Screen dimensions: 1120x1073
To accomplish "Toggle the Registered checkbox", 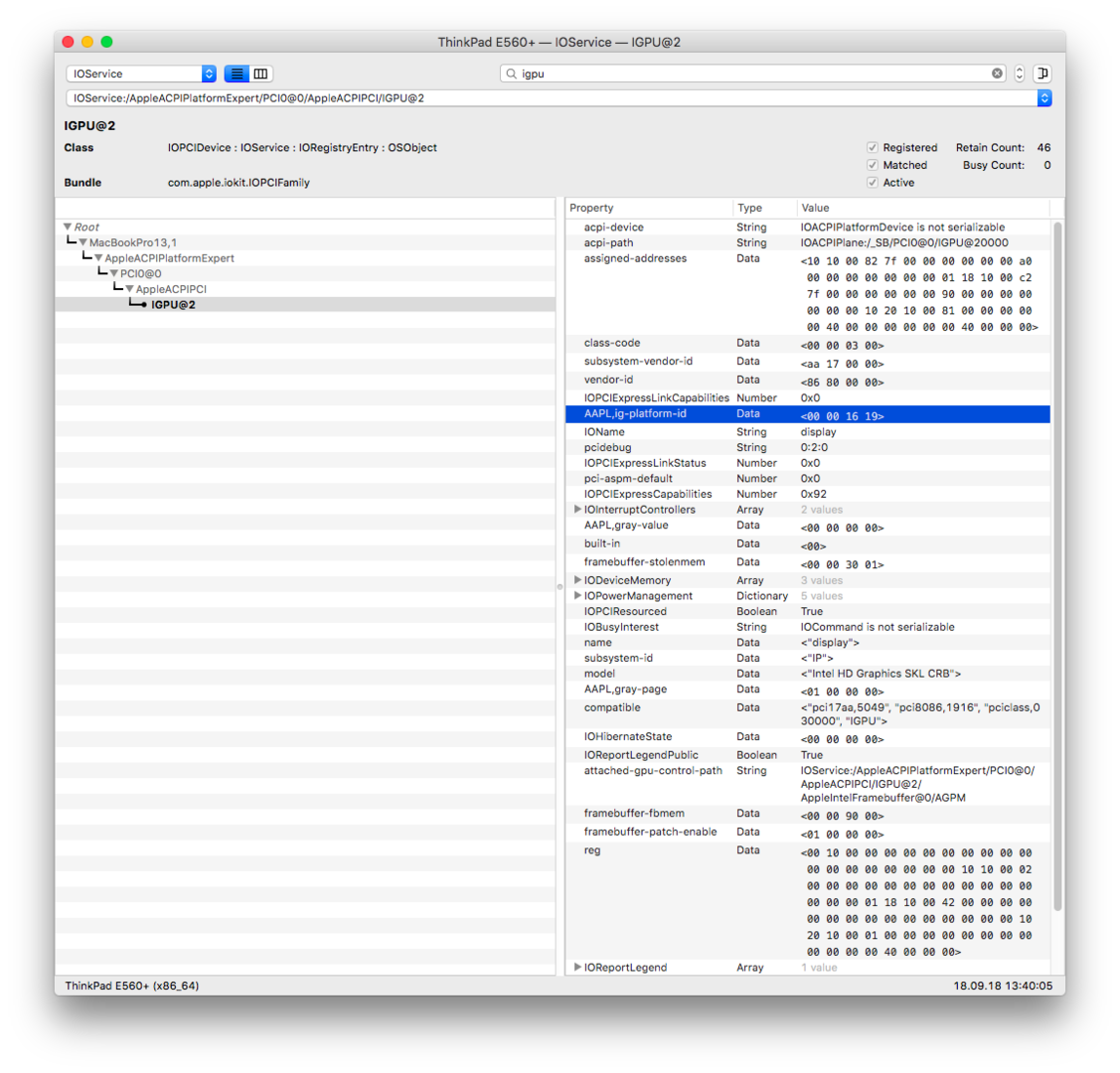I will 873,147.
